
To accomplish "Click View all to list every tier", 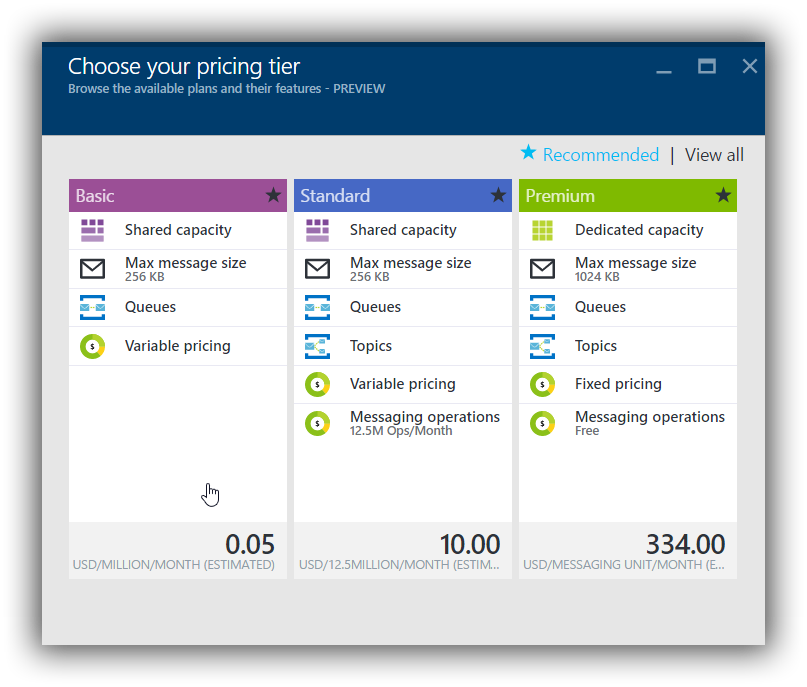I will (x=714, y=155).
